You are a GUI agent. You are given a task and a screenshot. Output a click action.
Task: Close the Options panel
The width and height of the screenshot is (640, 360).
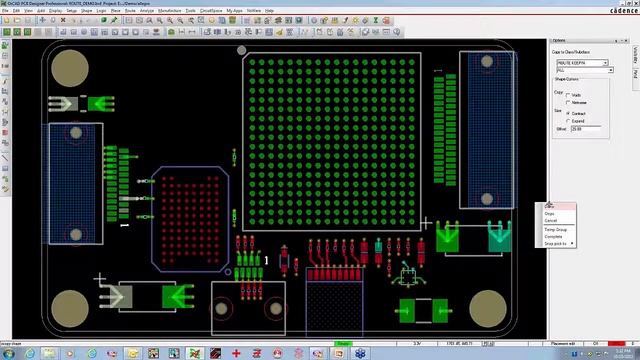[626, 40]
